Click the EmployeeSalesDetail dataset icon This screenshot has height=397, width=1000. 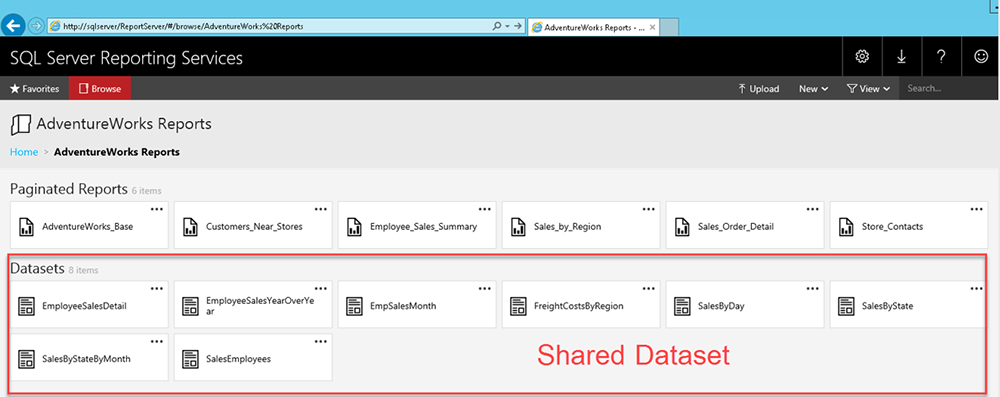(26, 306)
